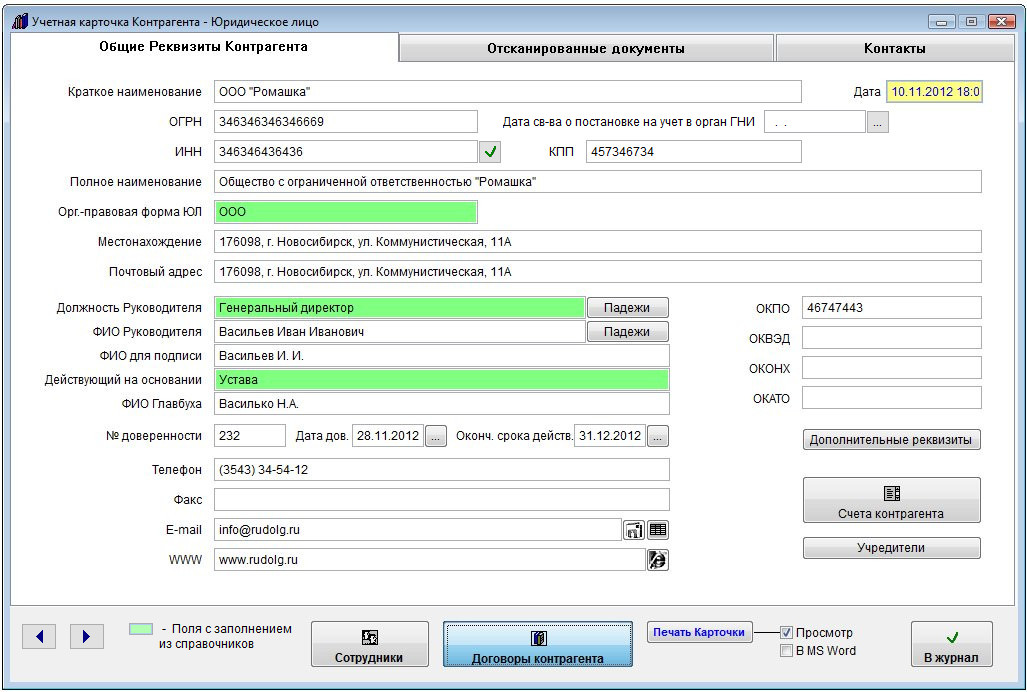Switch to the Контакты tab
Image resolution: width=1027 pixels, height=692 pixels.
click(894, 48)
